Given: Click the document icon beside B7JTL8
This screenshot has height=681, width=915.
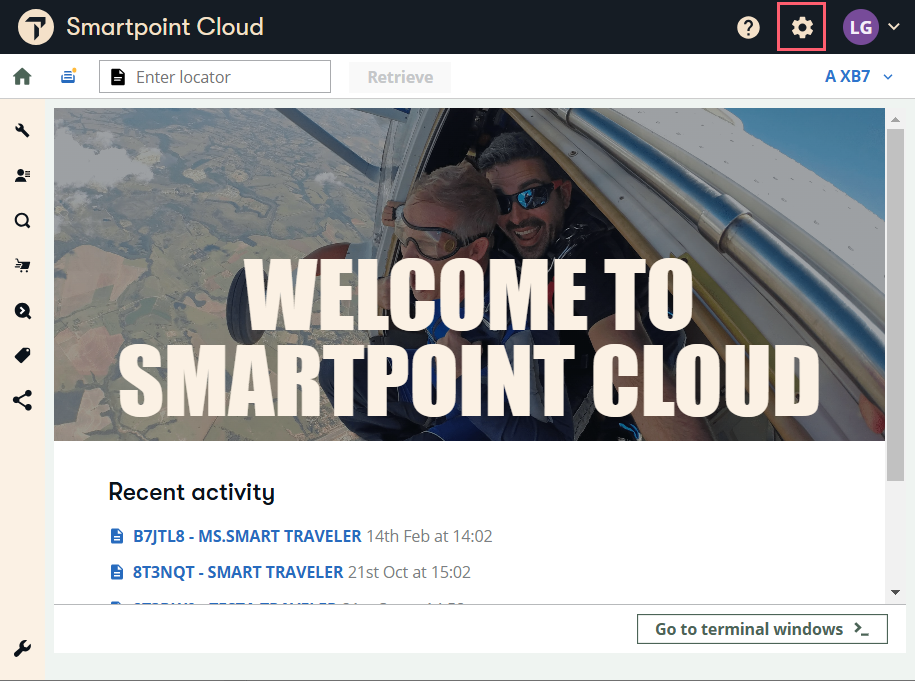Looking at the screenshot, I should [117, 536].
